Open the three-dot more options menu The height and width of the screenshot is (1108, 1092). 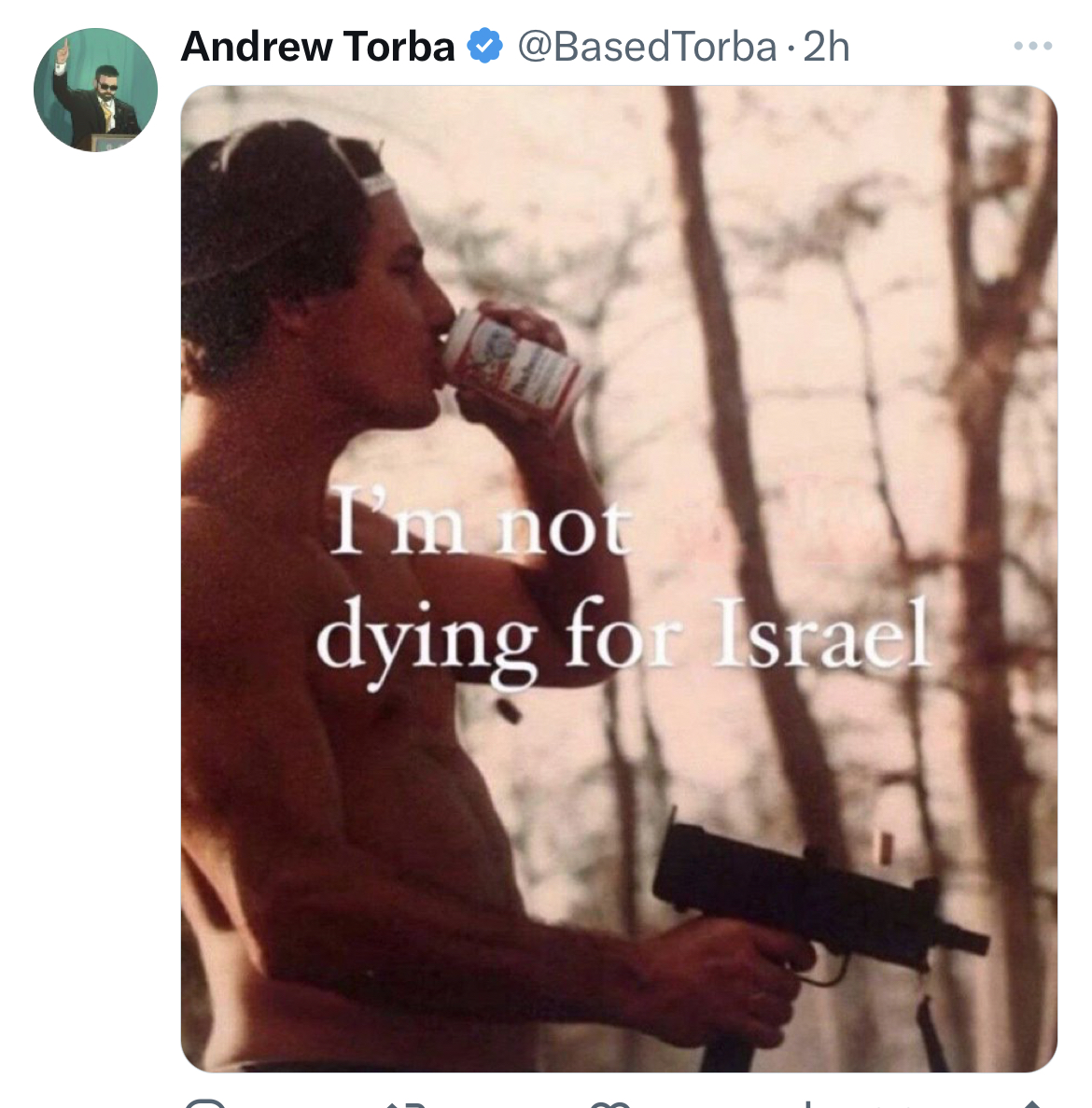coord(1032,46)
